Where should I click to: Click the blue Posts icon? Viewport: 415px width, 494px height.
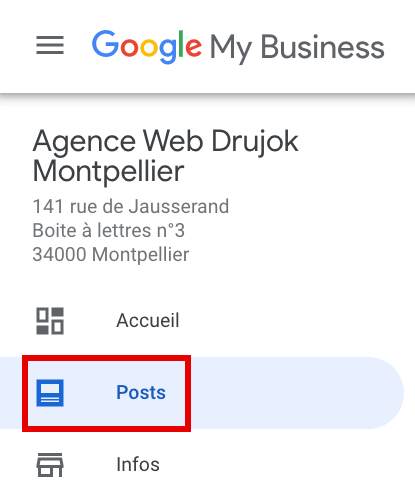coord(50,393)
